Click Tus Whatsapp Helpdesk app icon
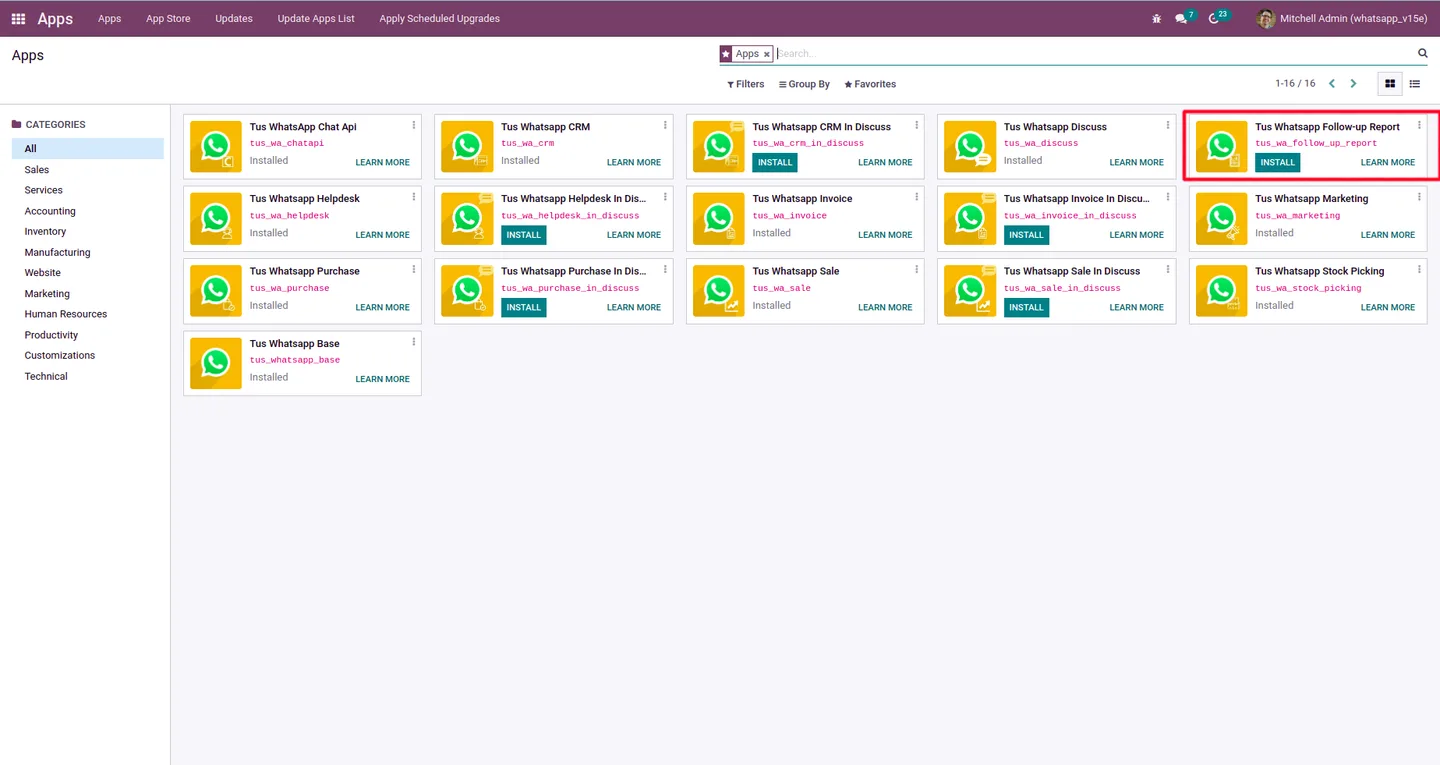This screenshot has width=1440, height=765. [x=216, y=219]
